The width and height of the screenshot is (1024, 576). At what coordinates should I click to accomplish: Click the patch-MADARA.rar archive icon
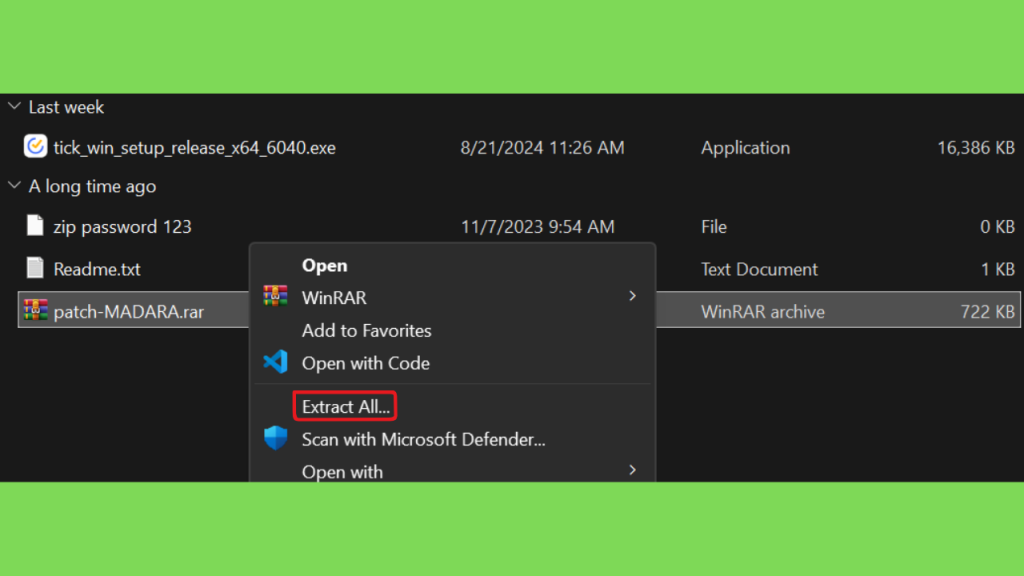[x=35, y=310]
